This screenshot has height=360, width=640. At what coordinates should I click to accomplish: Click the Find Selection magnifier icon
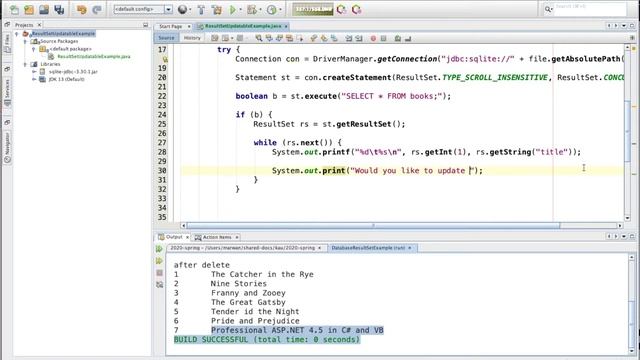(259, 38)
